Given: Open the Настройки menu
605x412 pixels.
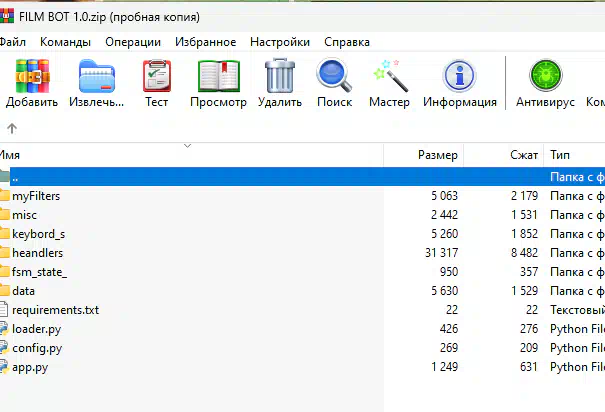Looking at the screenshot, I should point(280,42).
